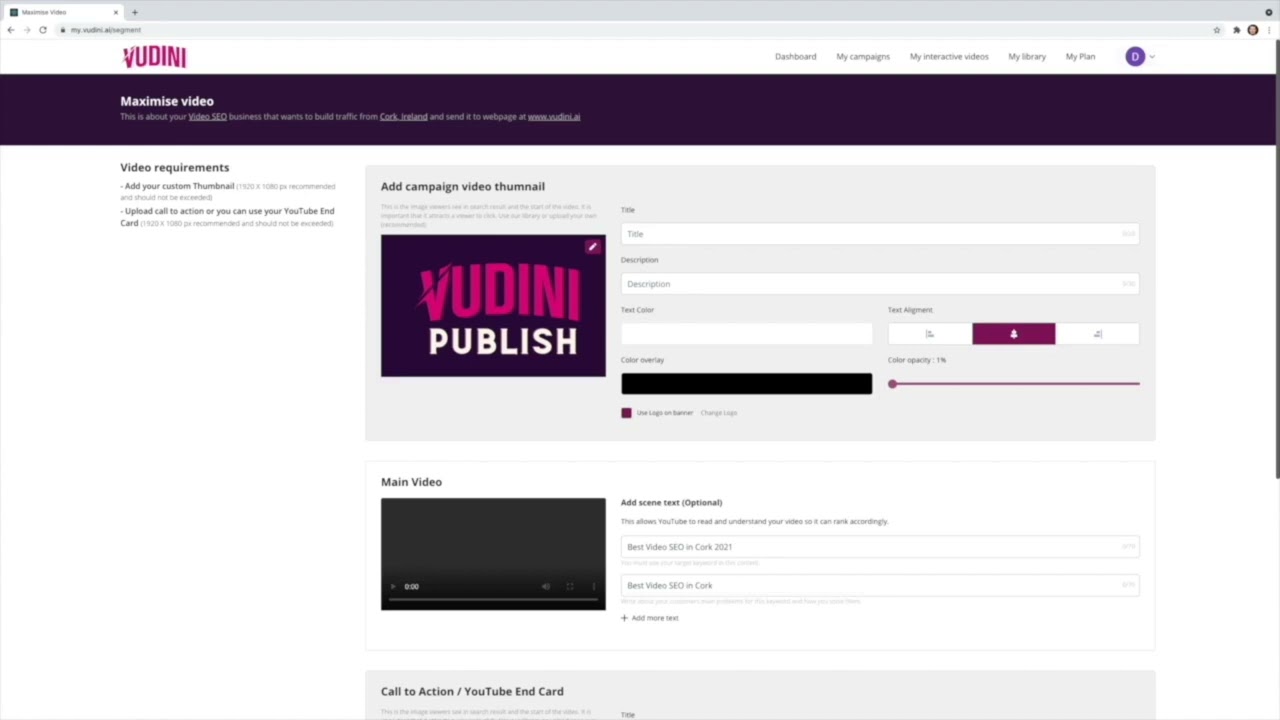Click Add more text
This screenshot has height=720, width=1280.
[x=650, y=618]
